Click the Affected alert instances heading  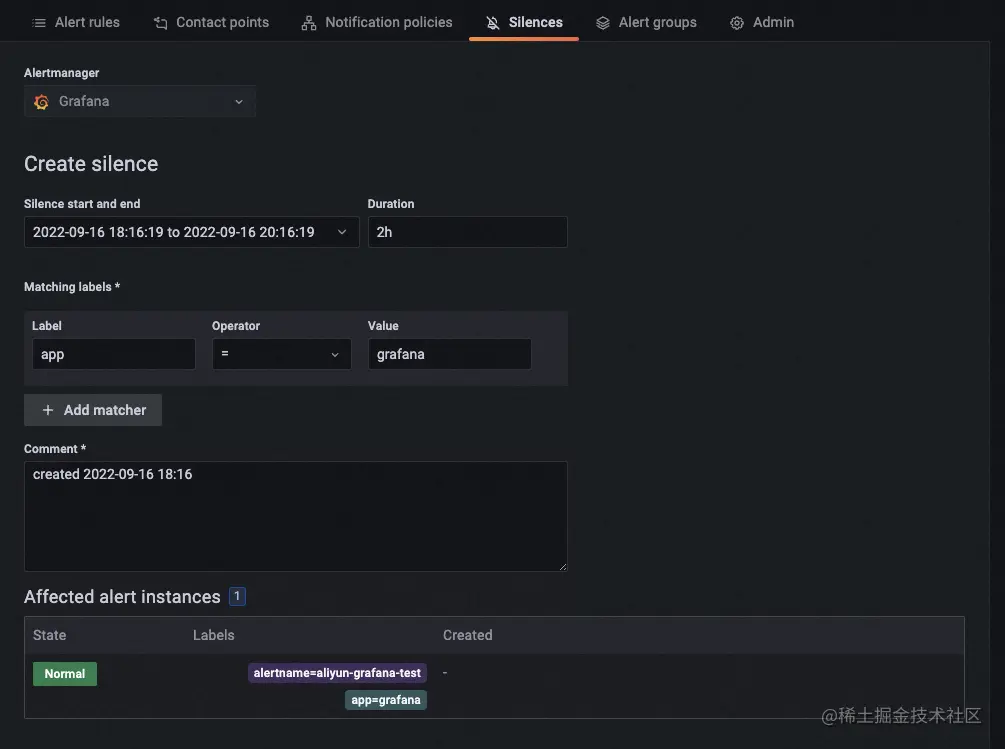[x=122, y=597]
